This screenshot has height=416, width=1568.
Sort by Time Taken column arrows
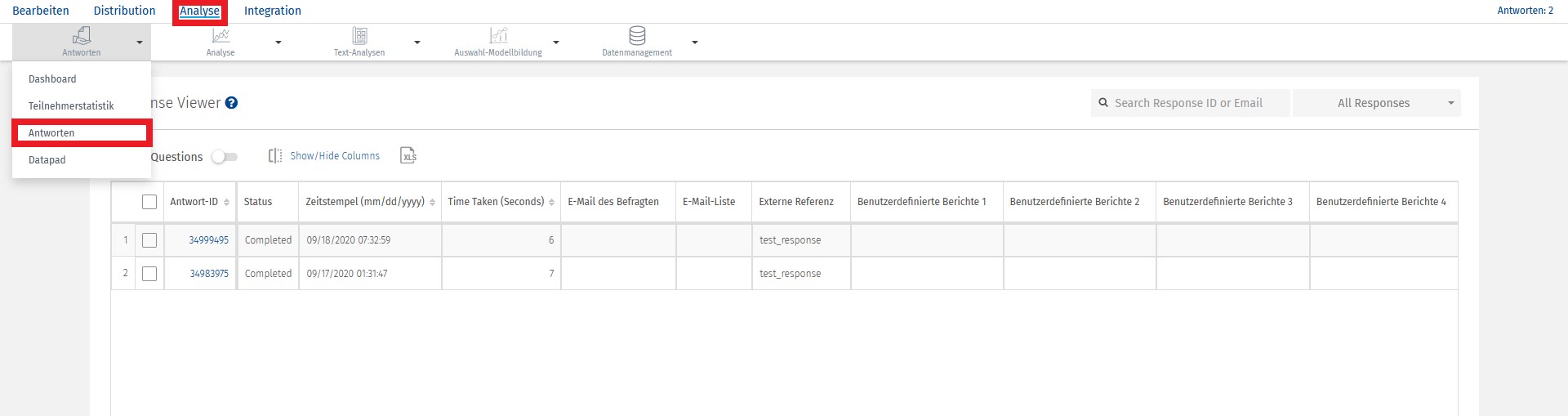pos(551,202)
